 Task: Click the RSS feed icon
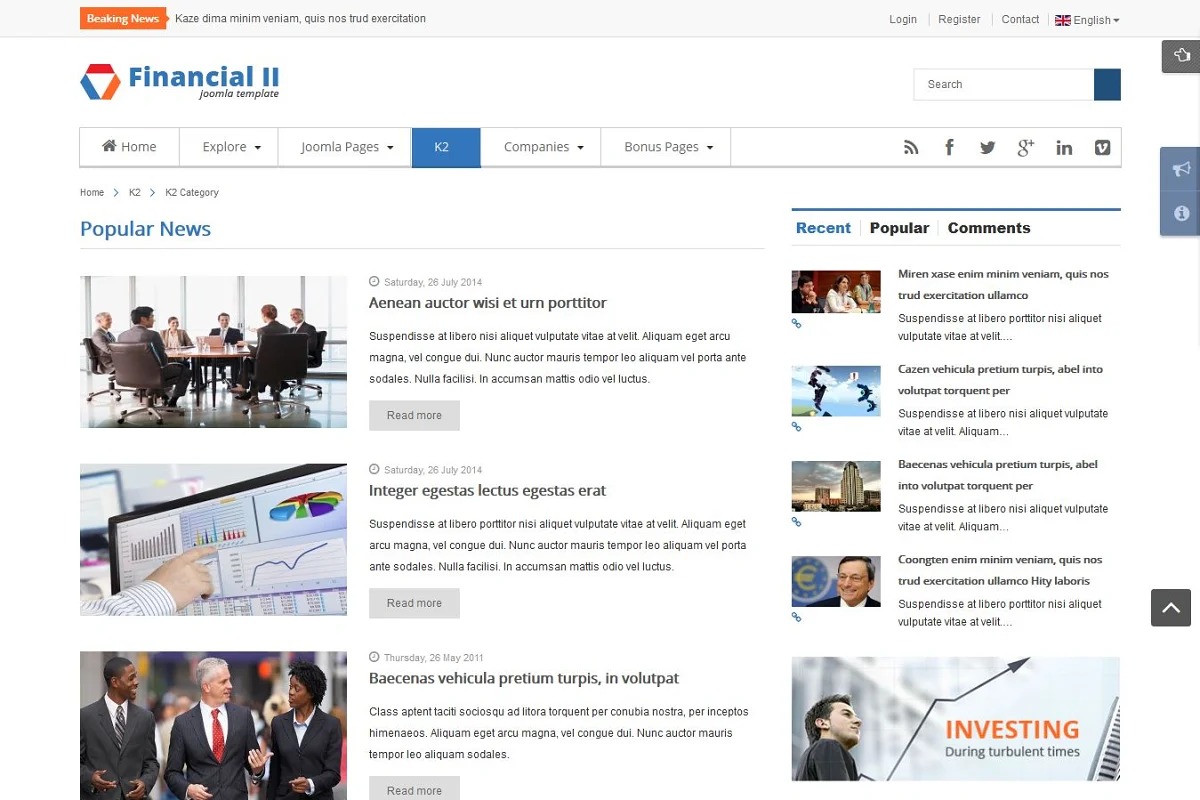tap(911, 148)
